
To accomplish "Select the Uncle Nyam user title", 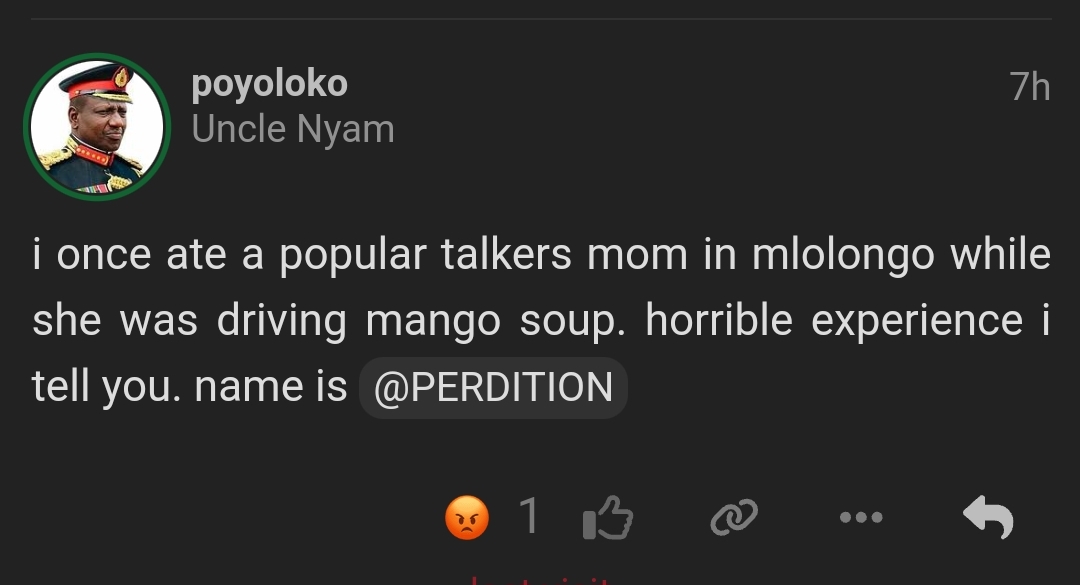I will point(293,129).
